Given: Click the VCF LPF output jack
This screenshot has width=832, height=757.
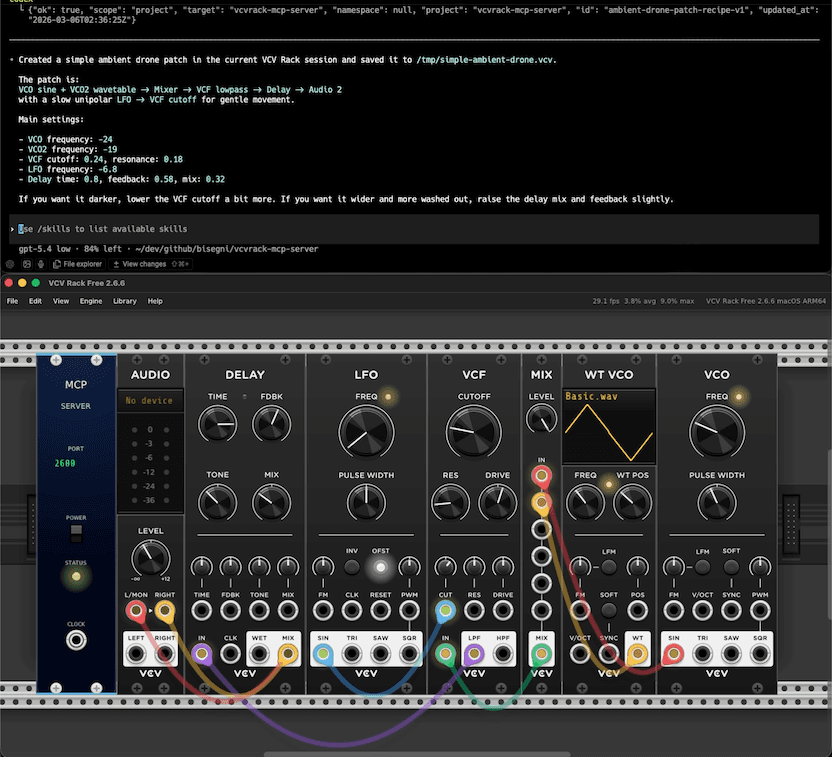Looking at the screenshot, I should (474, 654).
